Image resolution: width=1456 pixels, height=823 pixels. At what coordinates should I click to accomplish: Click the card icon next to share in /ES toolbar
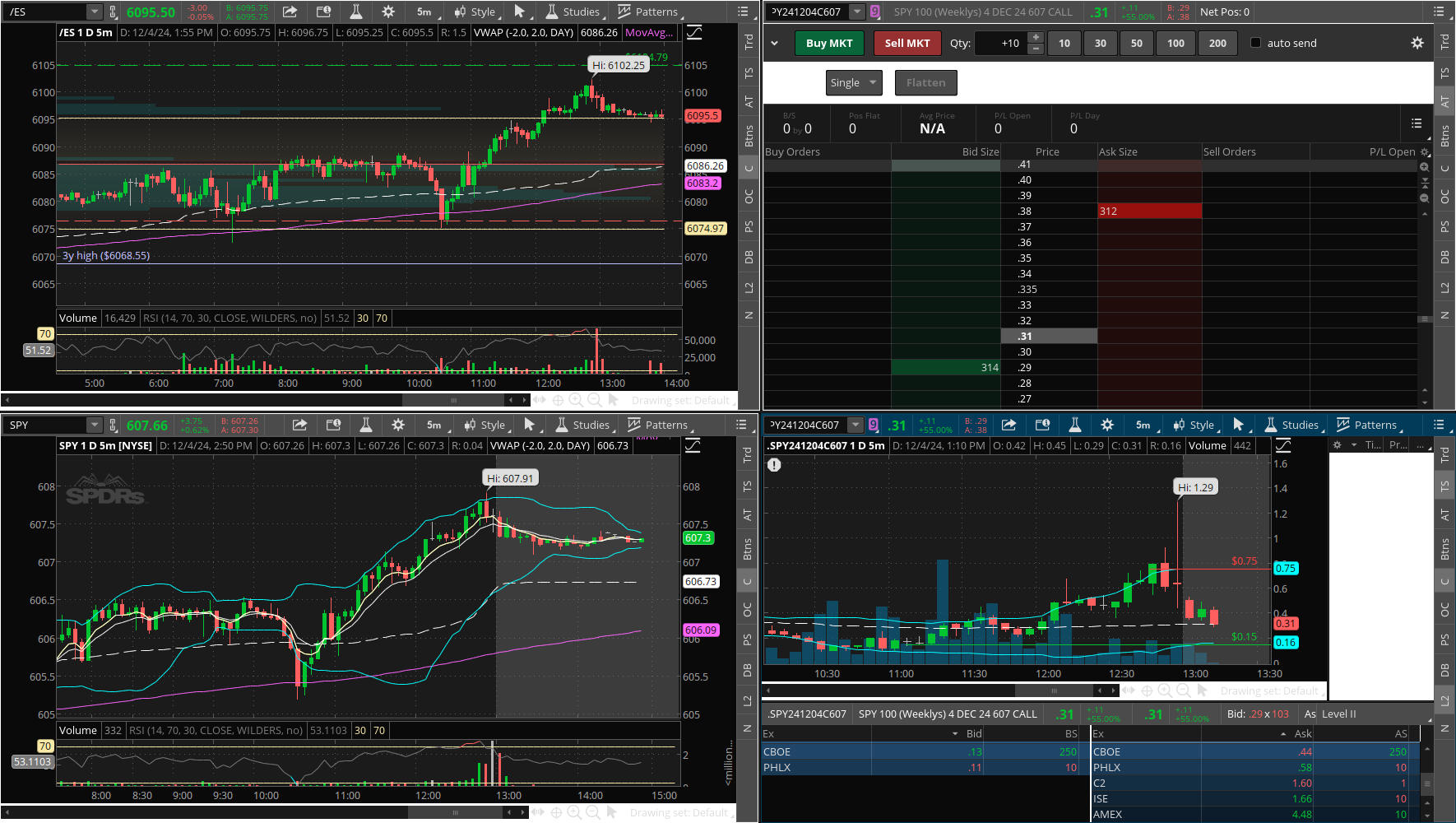point(323,12)
